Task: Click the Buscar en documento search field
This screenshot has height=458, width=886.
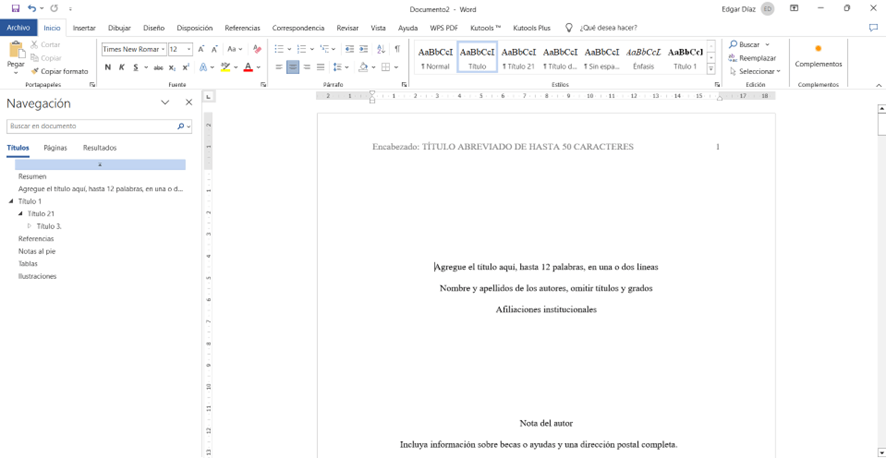Action: coord(90,127)
